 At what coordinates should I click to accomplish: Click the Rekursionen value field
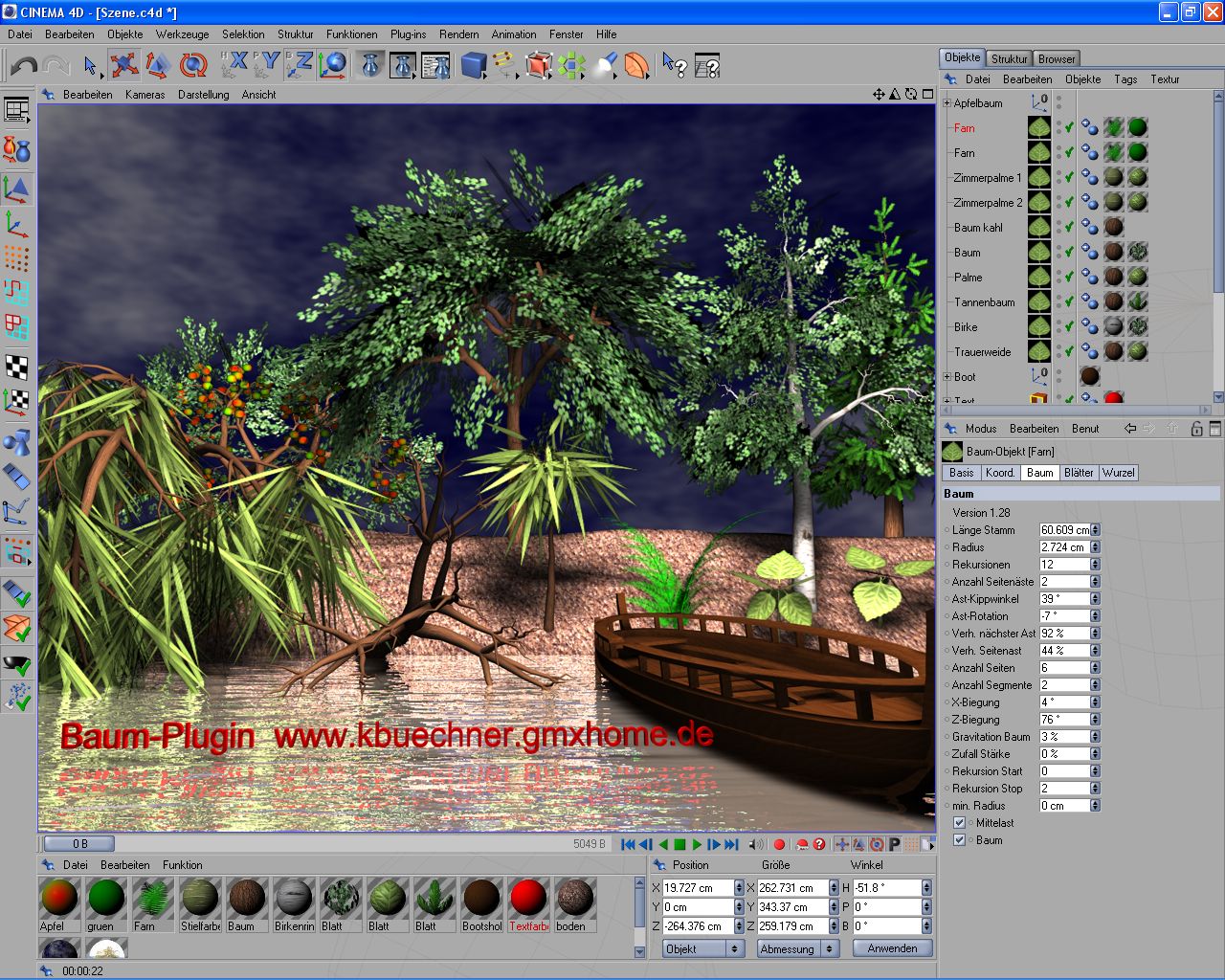pos(1064,564)
